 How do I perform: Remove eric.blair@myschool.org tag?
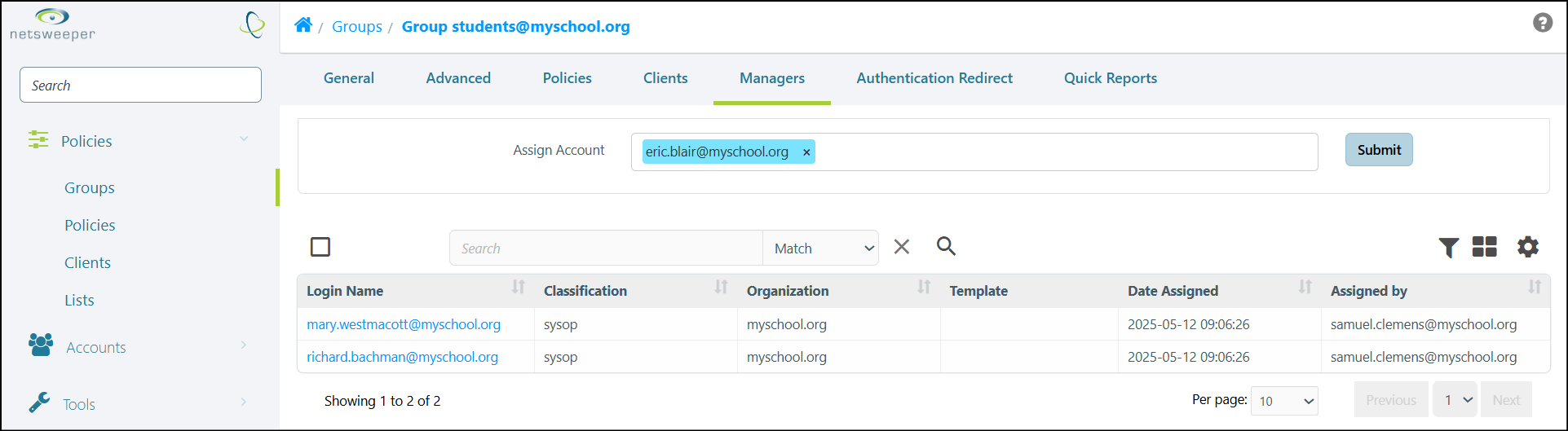click(806, 152)
